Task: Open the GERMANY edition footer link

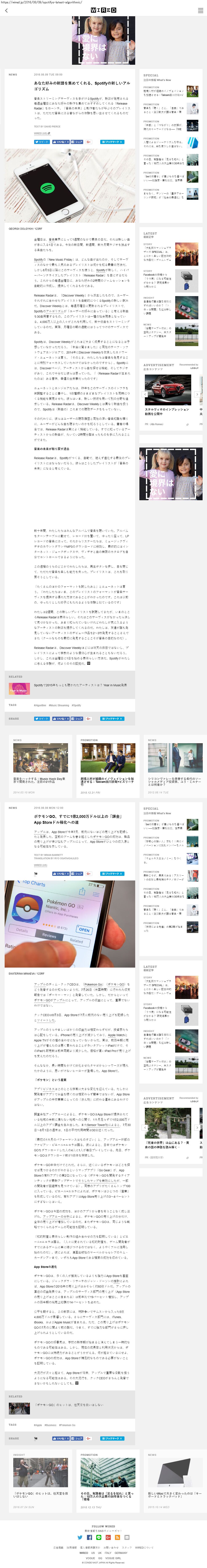Action: tap(121, 1553)
